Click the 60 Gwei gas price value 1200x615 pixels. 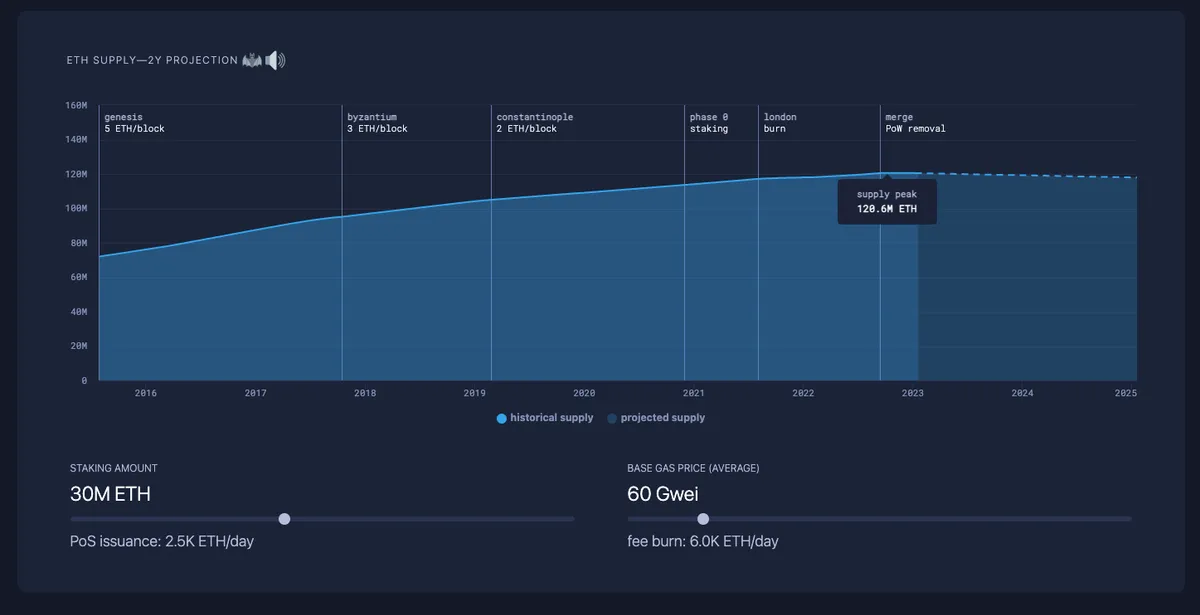[663, 494]
